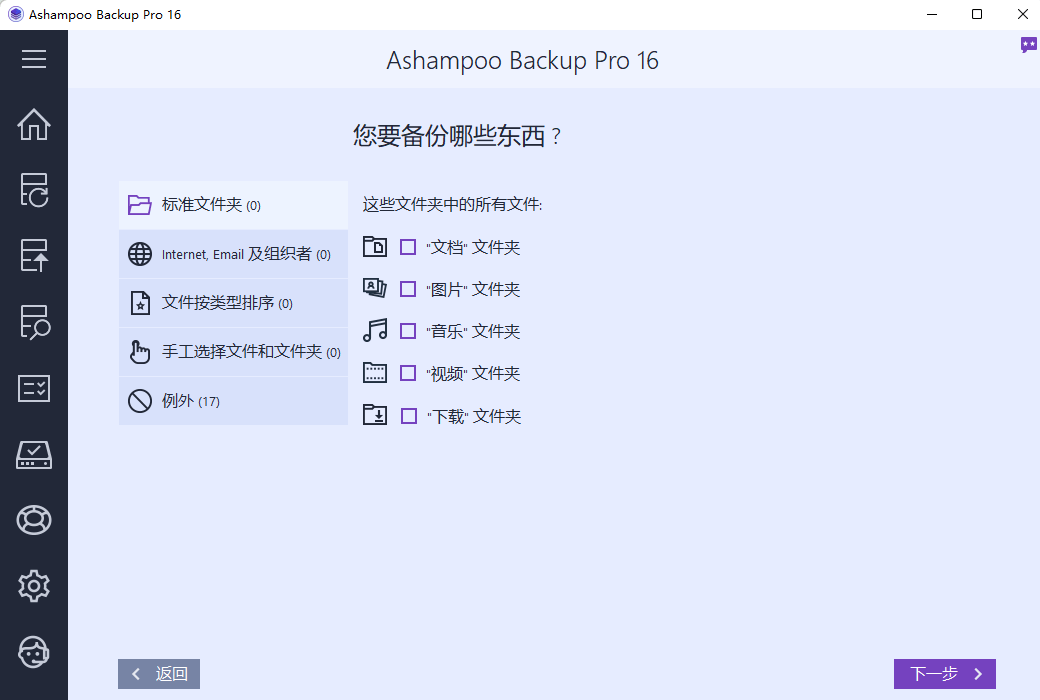This screenshot has height=700, width=1040.
Task: Go to the Home sidebar icon
Action: pos(34,124)
